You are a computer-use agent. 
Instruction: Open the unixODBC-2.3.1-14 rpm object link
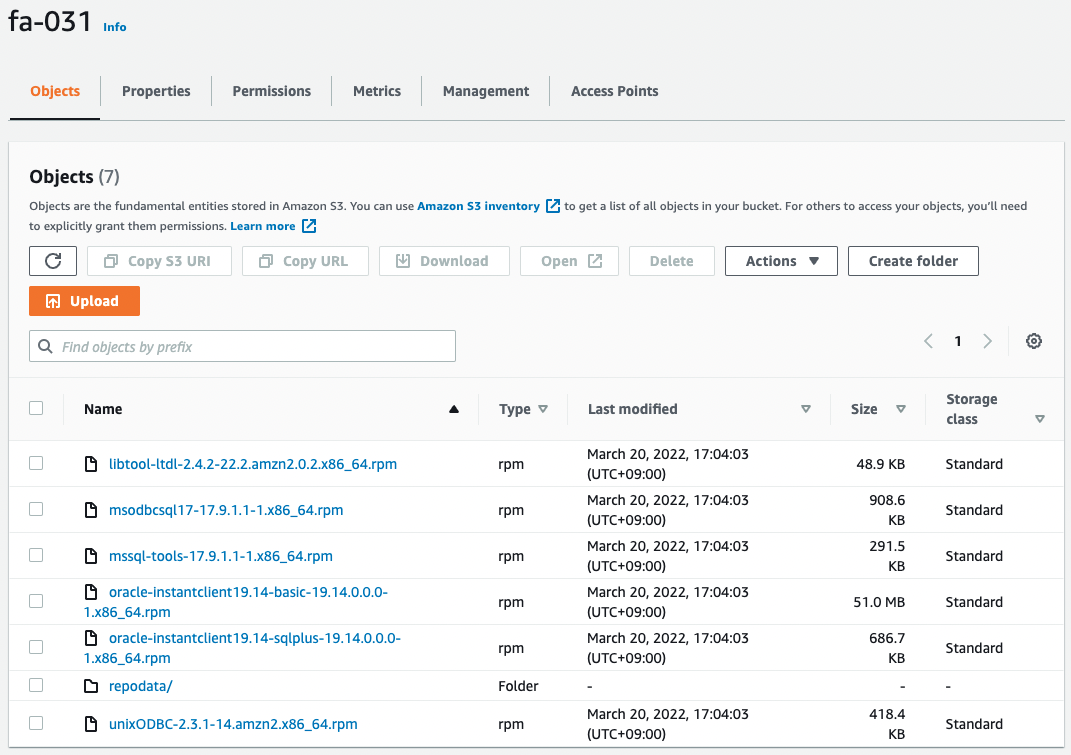point(233,724)
